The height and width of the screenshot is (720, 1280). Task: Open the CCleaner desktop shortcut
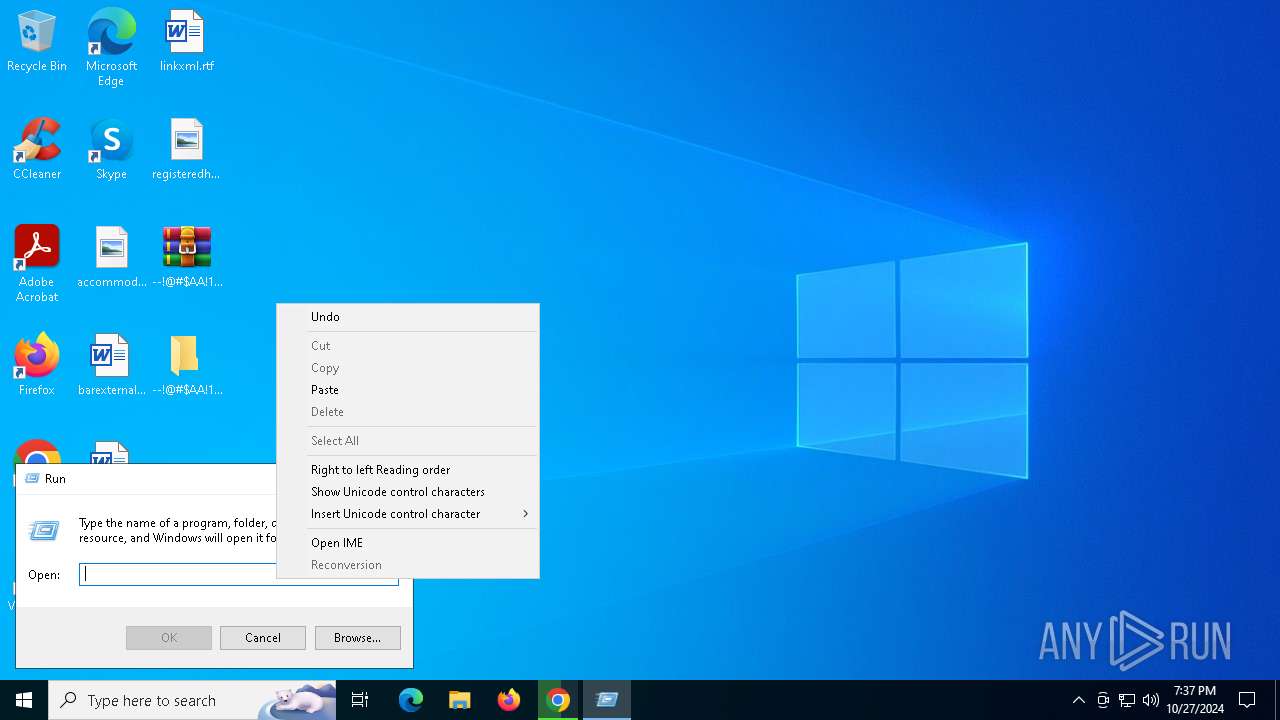(x=37, y=150)
